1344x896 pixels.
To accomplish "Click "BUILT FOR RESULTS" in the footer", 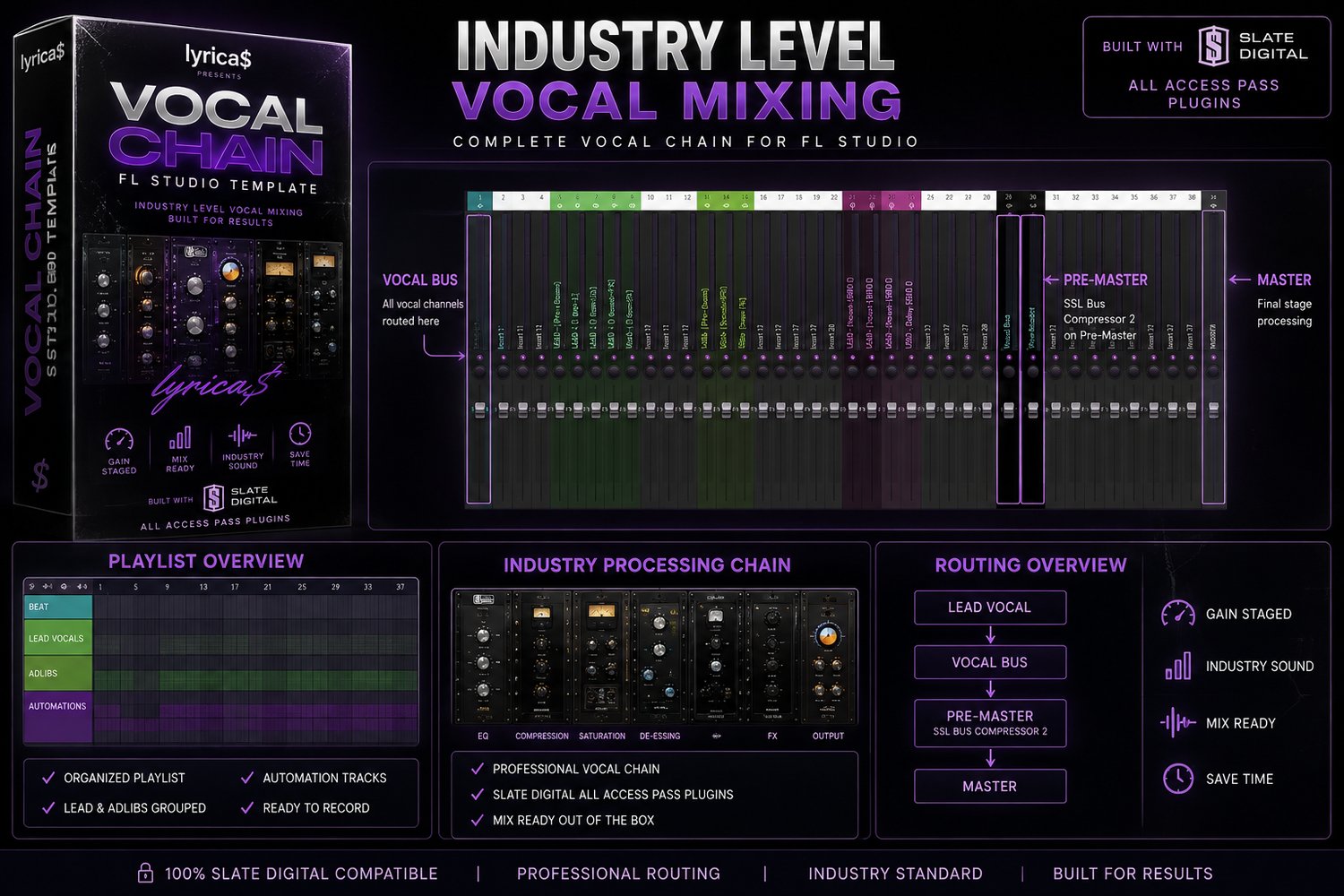I will (1133, 874).
